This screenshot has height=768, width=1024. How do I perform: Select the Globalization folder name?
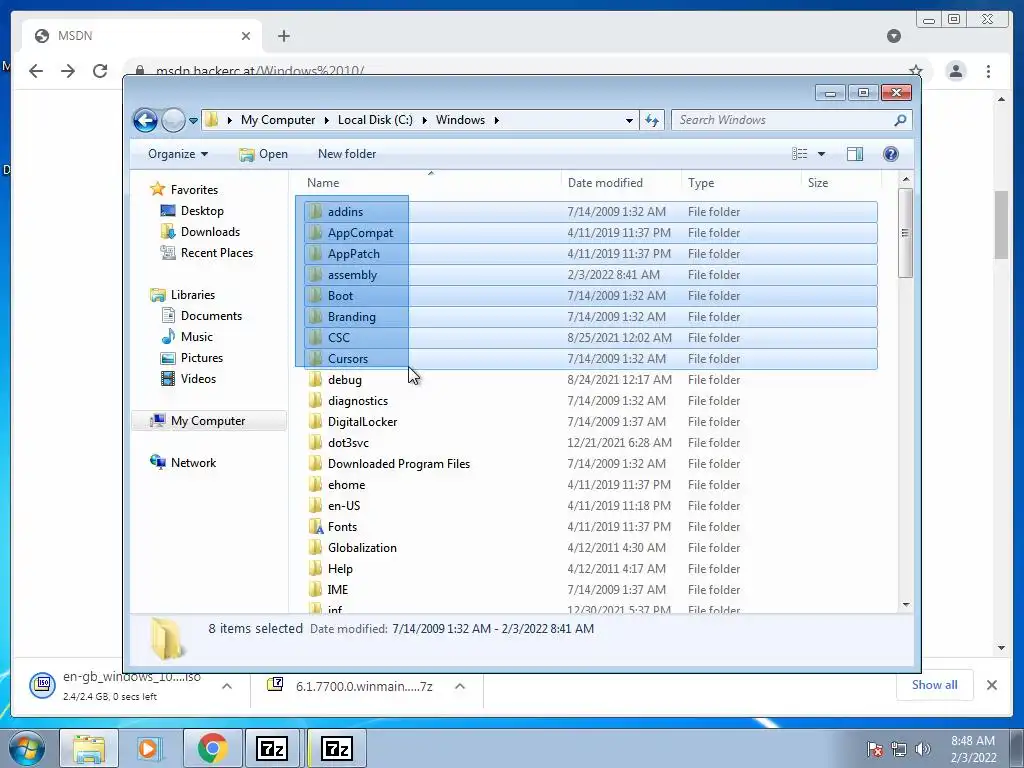click(362, 548)
